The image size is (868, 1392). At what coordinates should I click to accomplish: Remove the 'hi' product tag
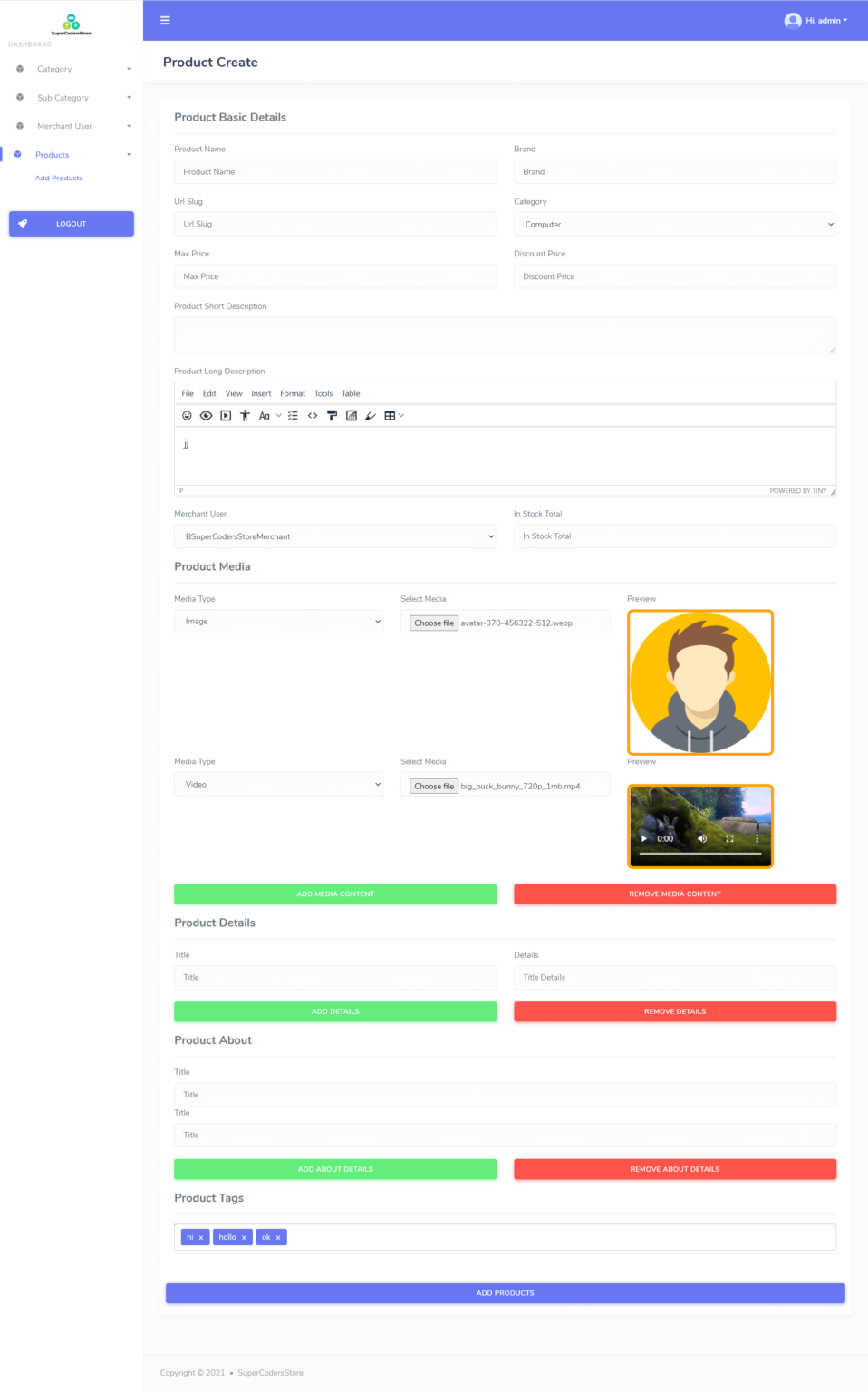click(x=201, y=1236)
